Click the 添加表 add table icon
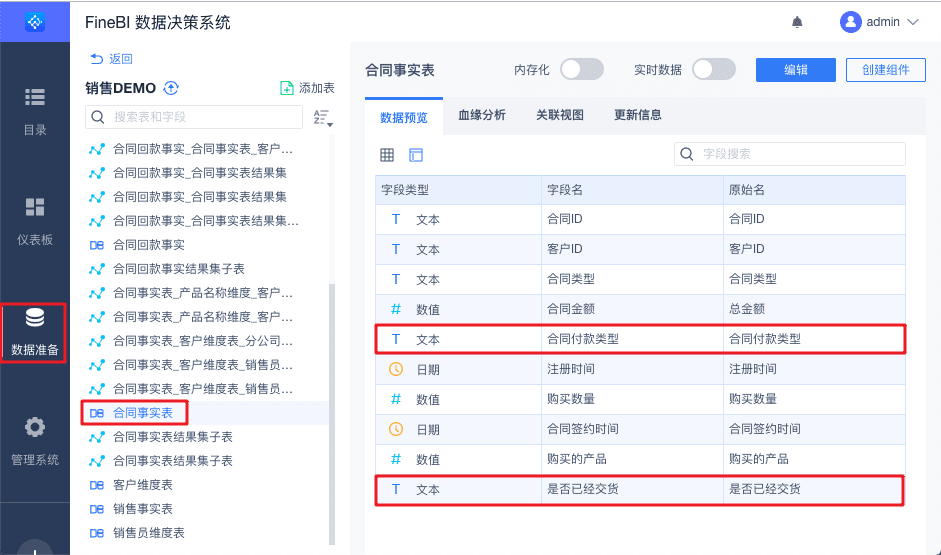941x555 pixels. coord(287,88)
